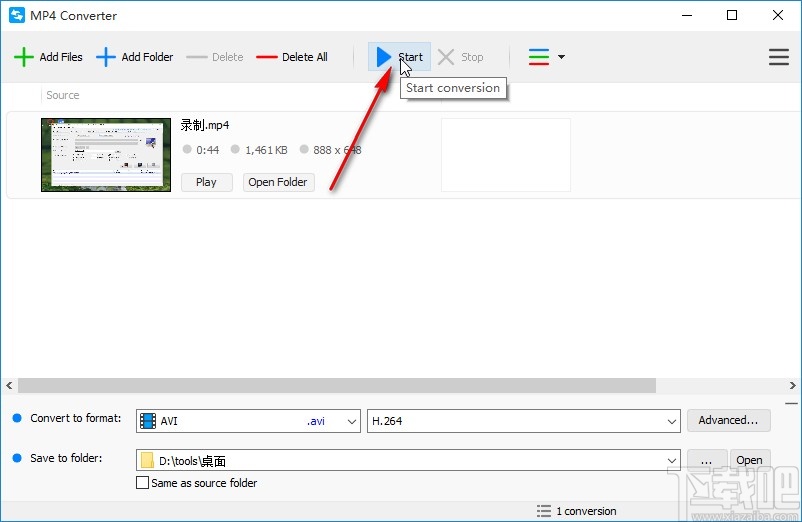Open Advanced conversion settings
The image size is (802, 522).
pyautogui.click(x=728, y=420)
